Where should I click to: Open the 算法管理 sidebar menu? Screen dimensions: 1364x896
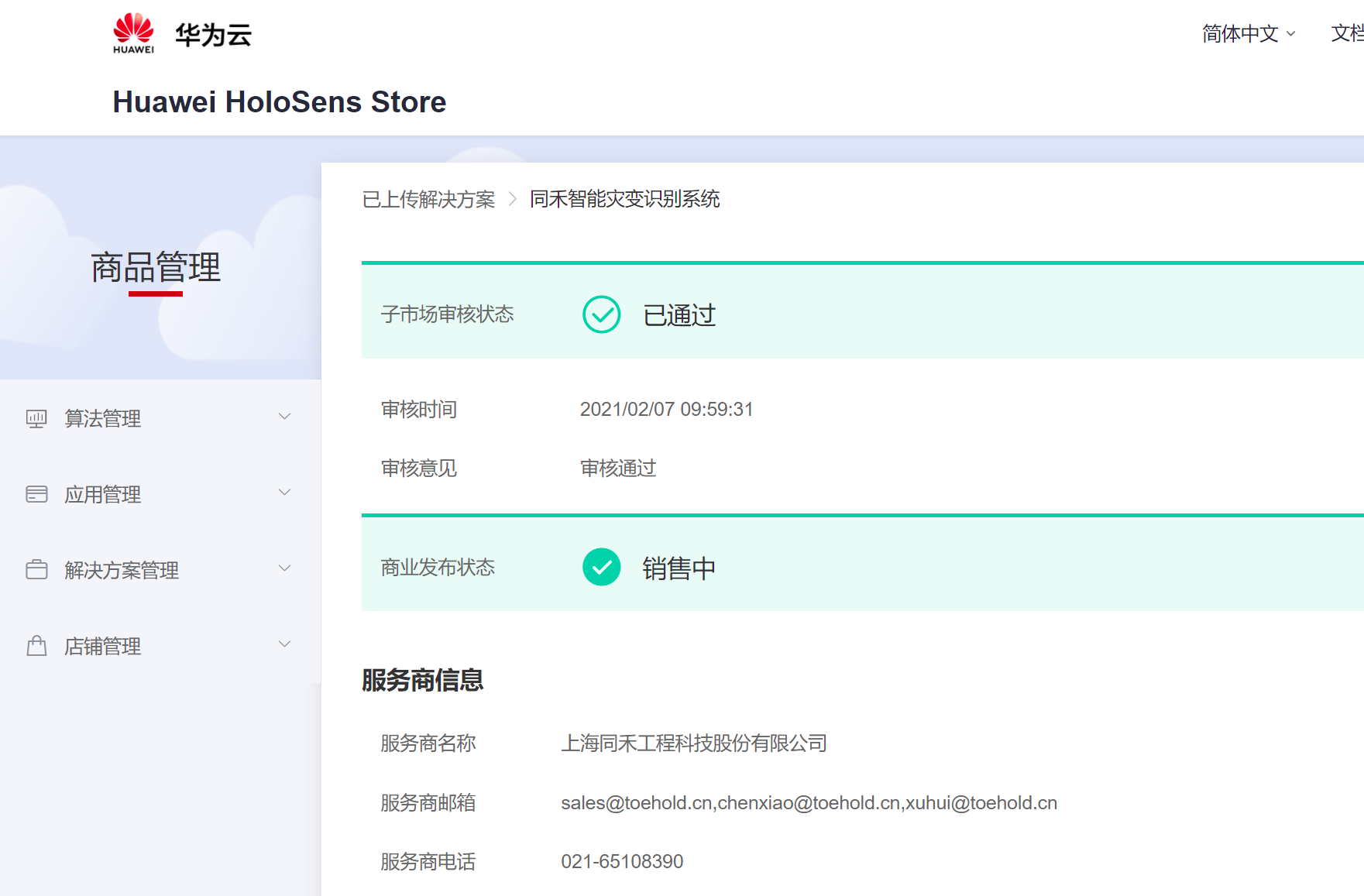[x=103, y=419]
